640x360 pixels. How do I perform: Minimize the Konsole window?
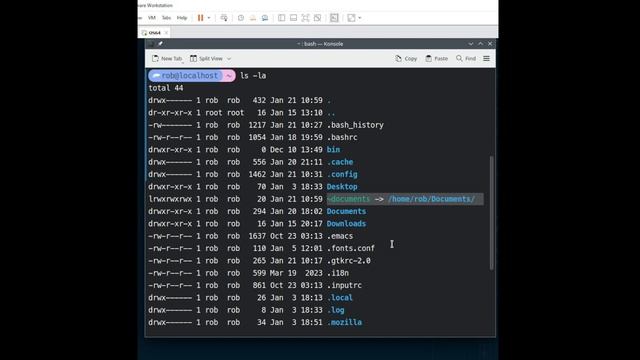[x=471, y=44]
